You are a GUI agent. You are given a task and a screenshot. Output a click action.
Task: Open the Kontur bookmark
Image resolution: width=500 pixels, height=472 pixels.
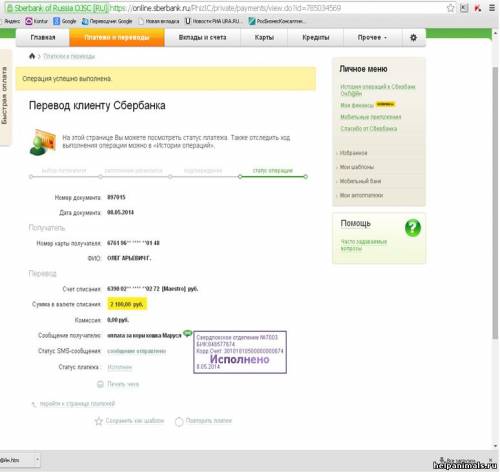[37, 21]
